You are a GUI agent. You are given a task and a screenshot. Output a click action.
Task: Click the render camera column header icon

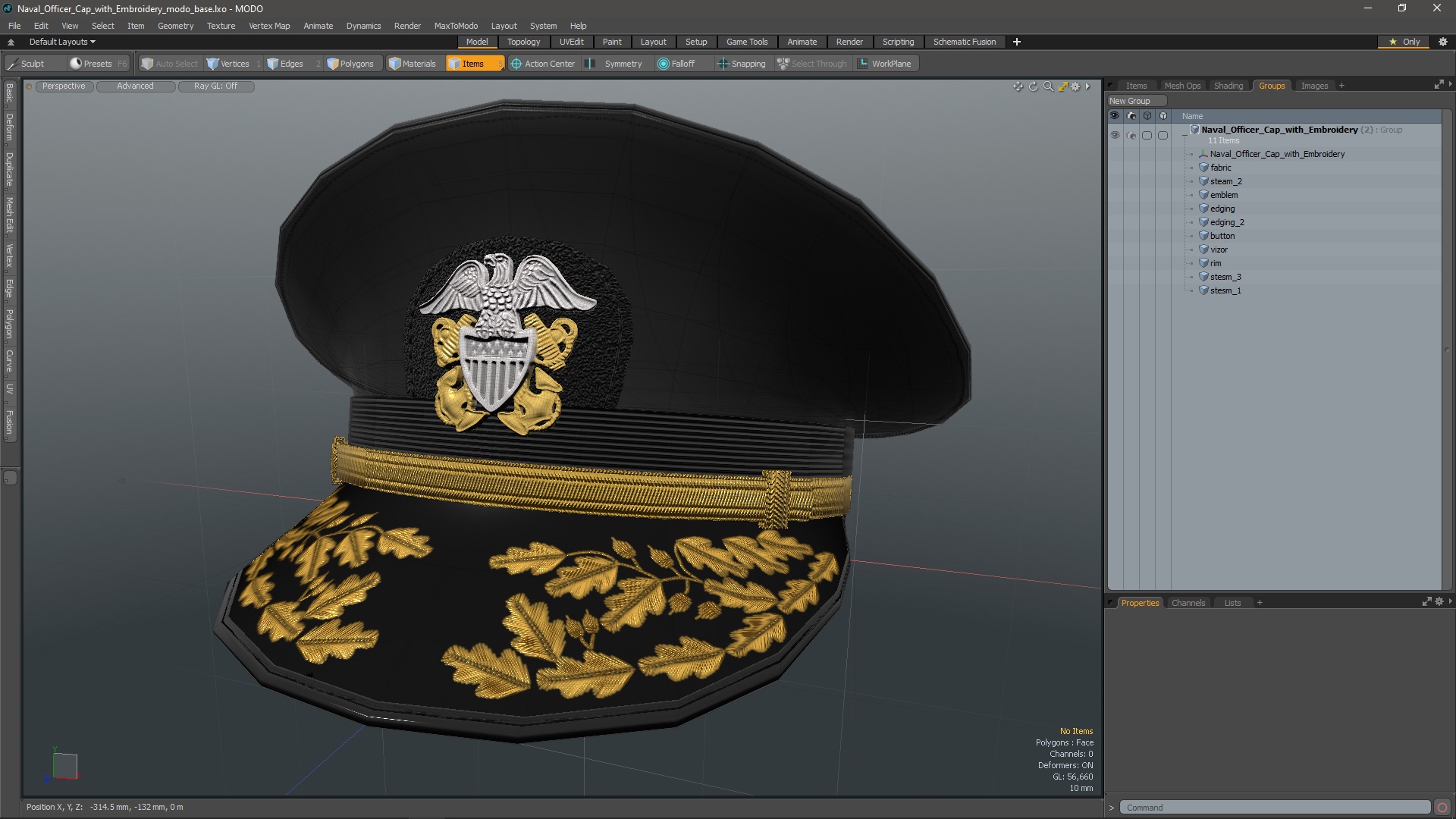point(1131,116)
